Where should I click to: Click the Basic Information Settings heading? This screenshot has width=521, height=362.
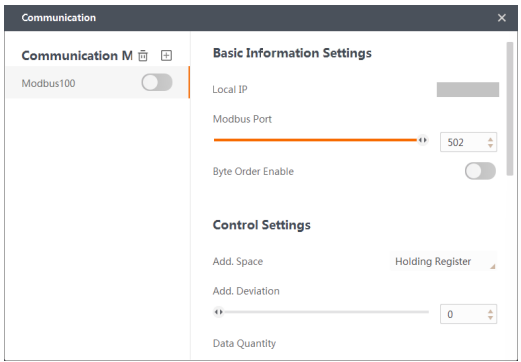(x=292, y=53)
